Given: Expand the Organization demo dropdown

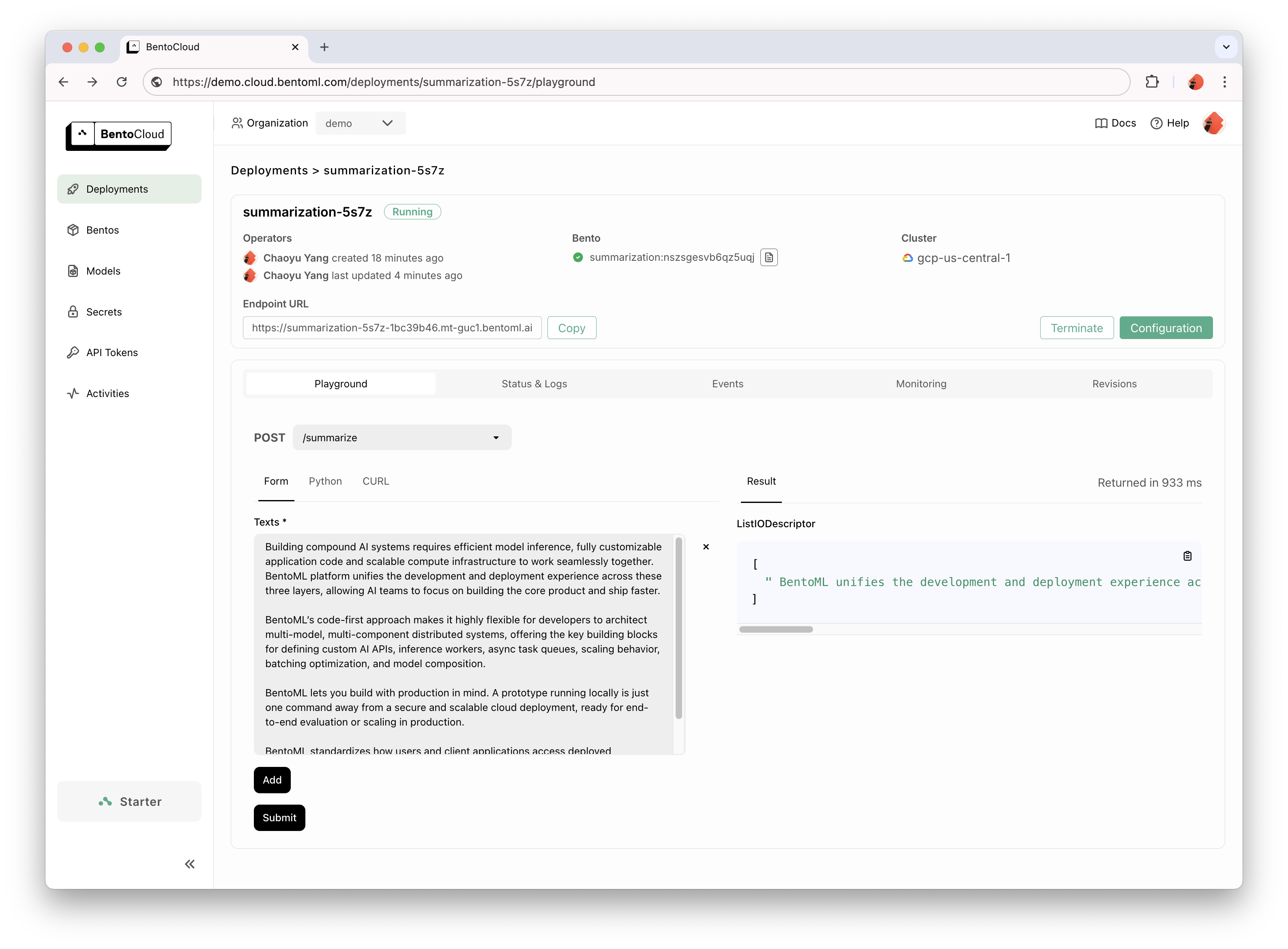Looking at the screenshot, I should coord(359,123).
